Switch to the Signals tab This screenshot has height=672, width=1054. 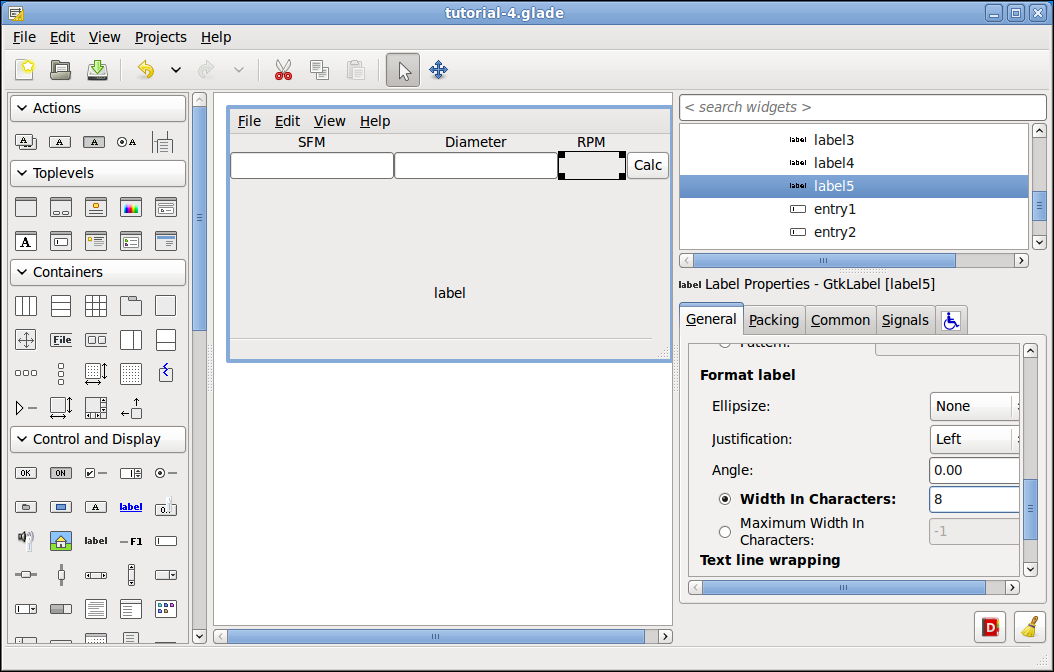[905, 321]
